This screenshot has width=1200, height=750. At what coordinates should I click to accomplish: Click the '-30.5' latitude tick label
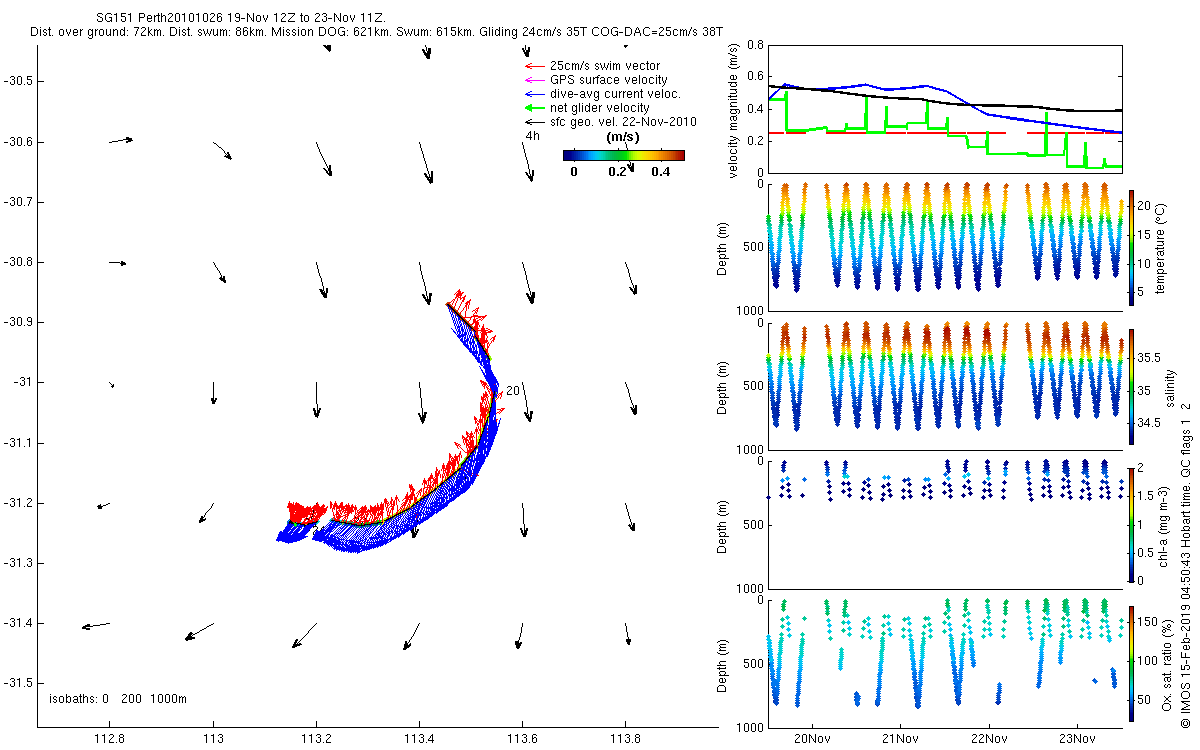point(18,81)
